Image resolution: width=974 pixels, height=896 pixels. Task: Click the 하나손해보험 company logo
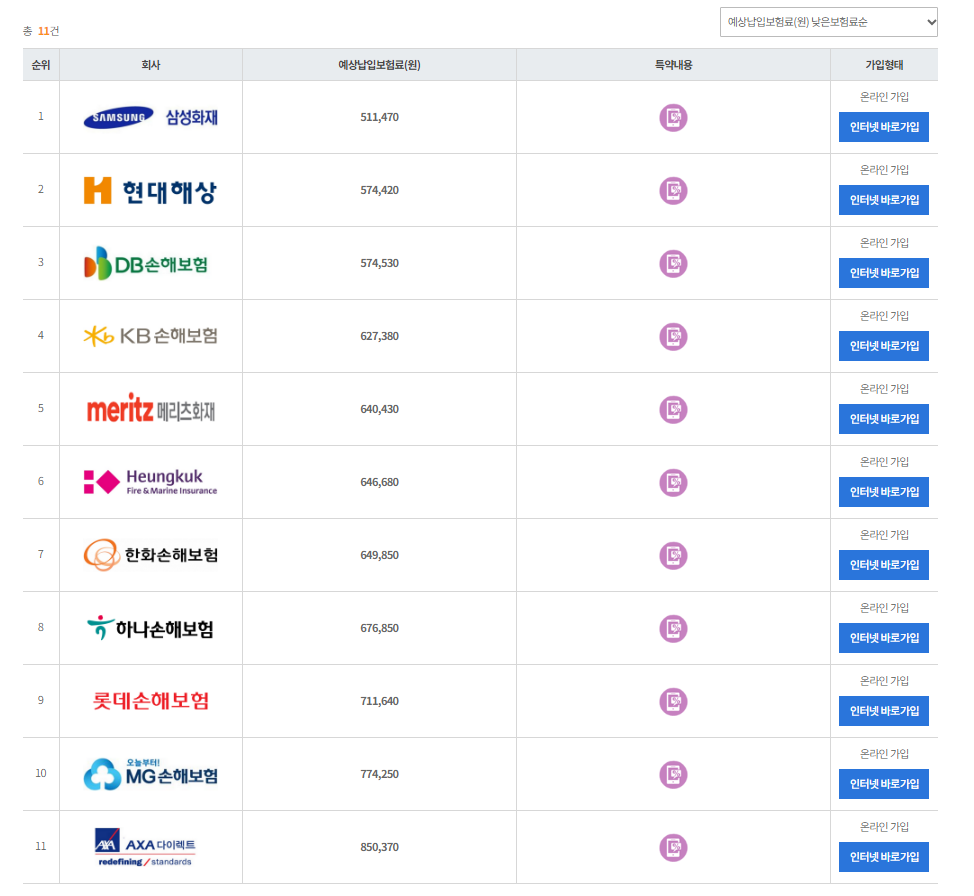tap(150, 628)
